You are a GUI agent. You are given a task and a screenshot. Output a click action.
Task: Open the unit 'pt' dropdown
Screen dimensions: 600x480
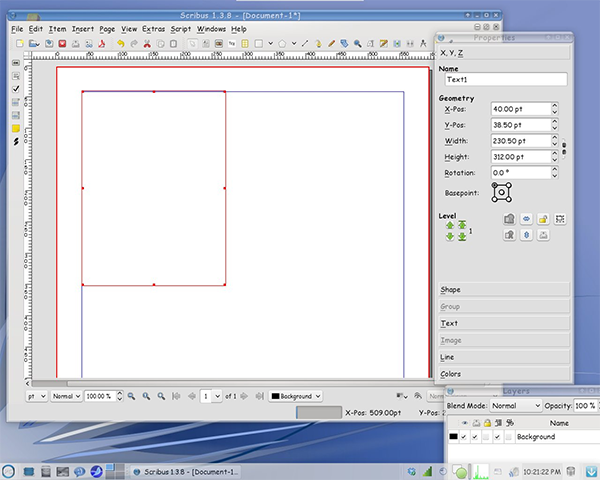click(37, 396)
